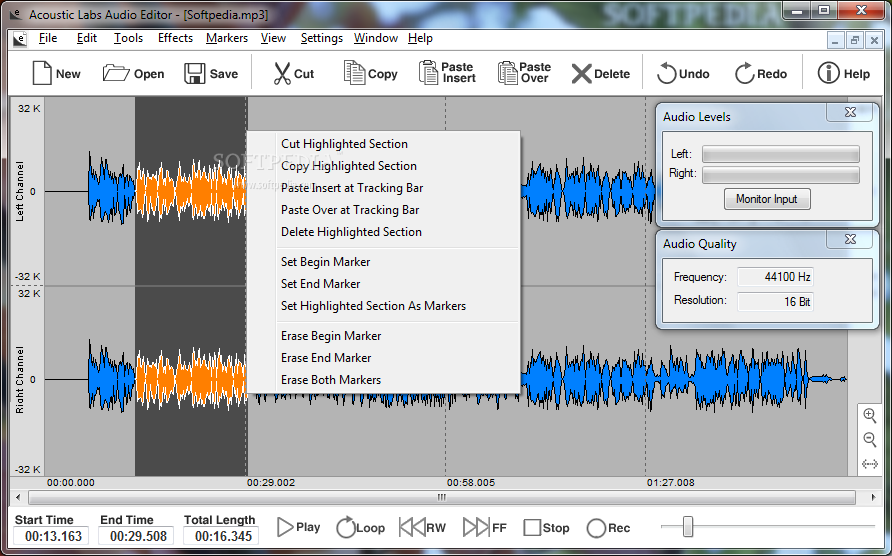Select Erase Both Markers
892x556 pixels.
(x=383, y=380)
